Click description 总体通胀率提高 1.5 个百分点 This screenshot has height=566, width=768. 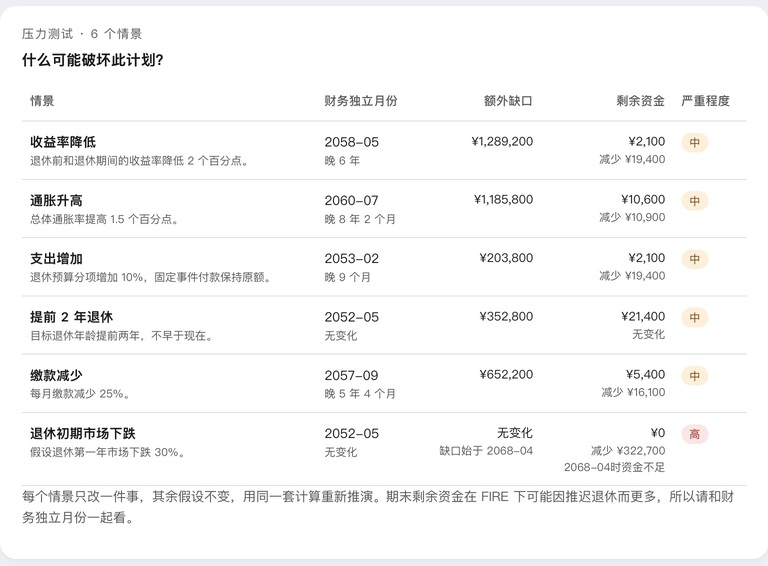[104, 219]
